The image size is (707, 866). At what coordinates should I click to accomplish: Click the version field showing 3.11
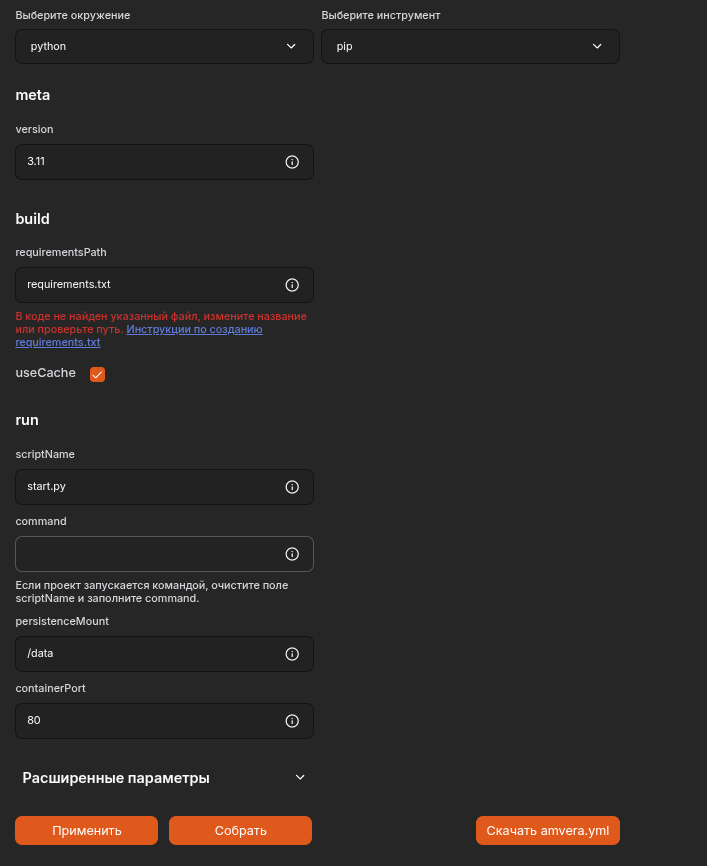tap(165, 162)
